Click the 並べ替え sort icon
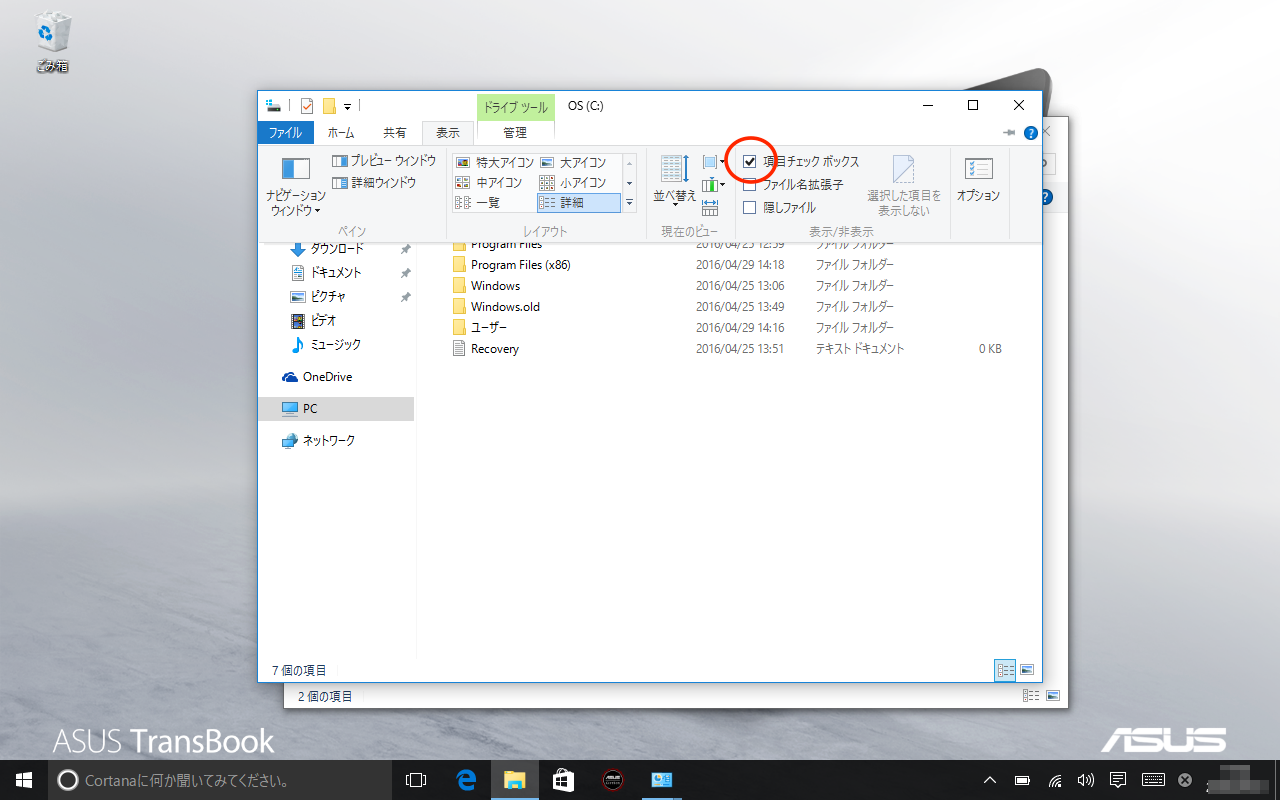This screenshot has width=1280, height=800. click(x=673, y=178)
